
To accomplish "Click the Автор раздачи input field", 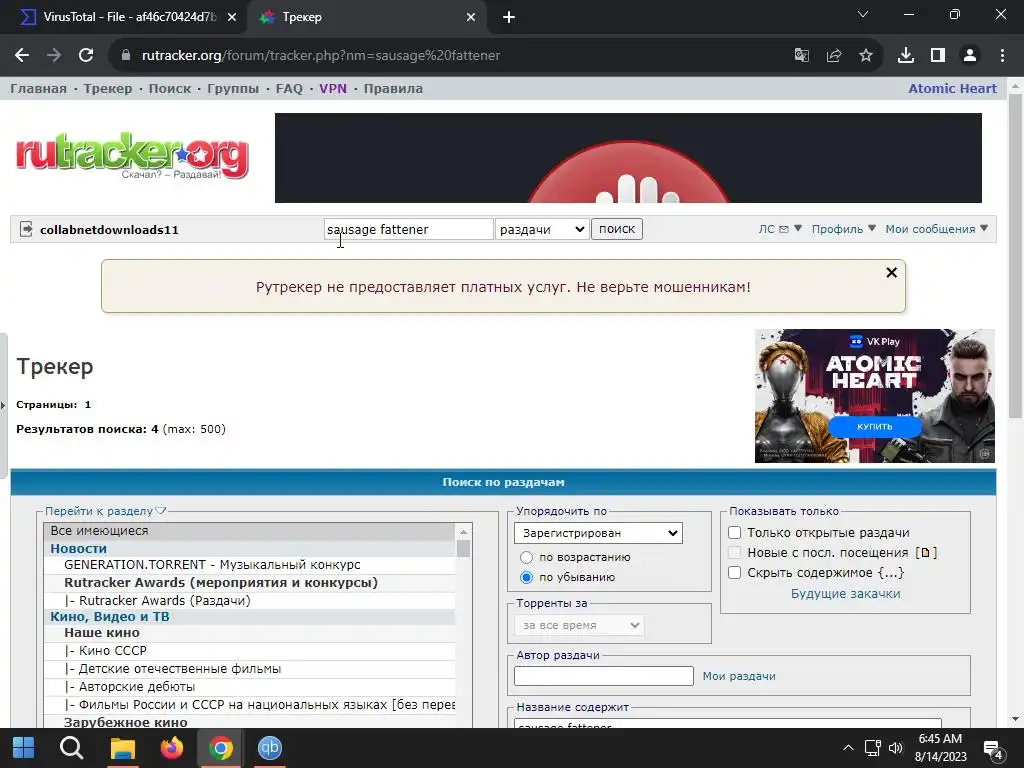I will [604, 676].
